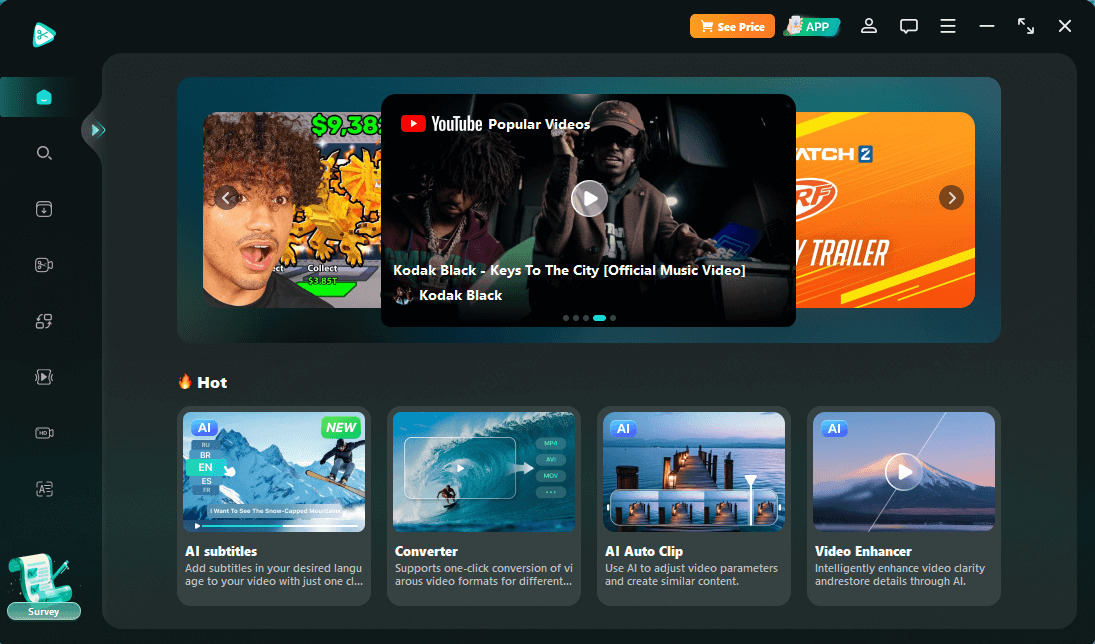Viewport: 1095px width, 644px height.
Task: Click the Kodak Black channel avatar
Action: (403, 295)
